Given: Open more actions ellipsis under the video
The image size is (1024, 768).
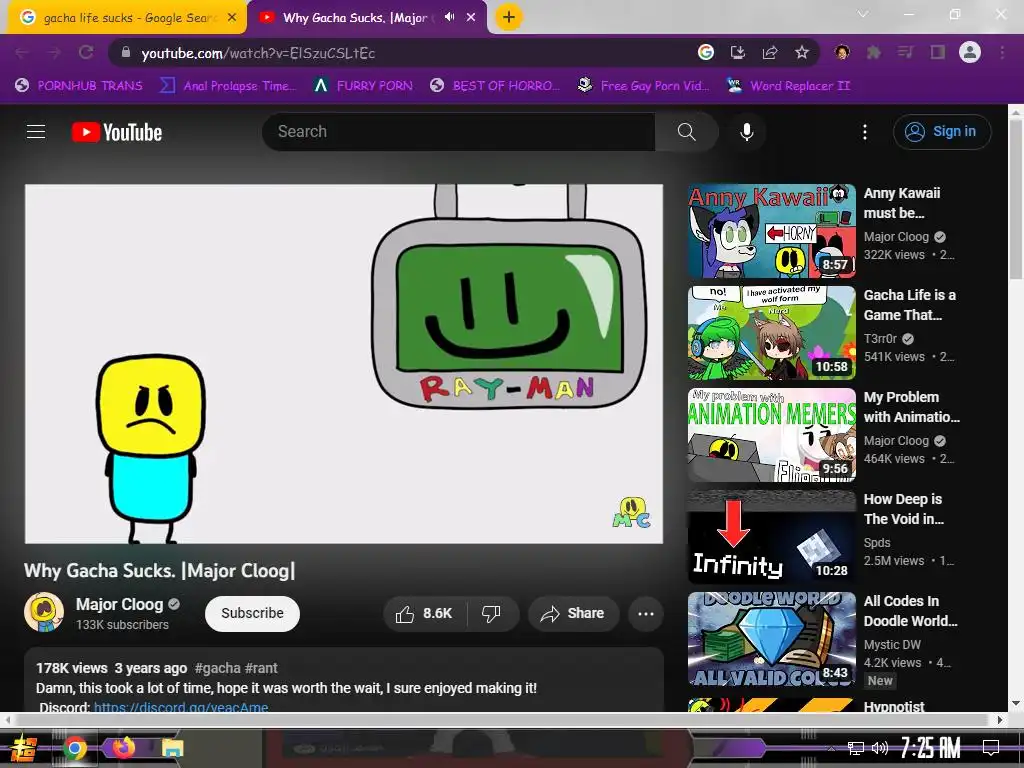Looking at the screenshot, I should click(x=646, y=613).
